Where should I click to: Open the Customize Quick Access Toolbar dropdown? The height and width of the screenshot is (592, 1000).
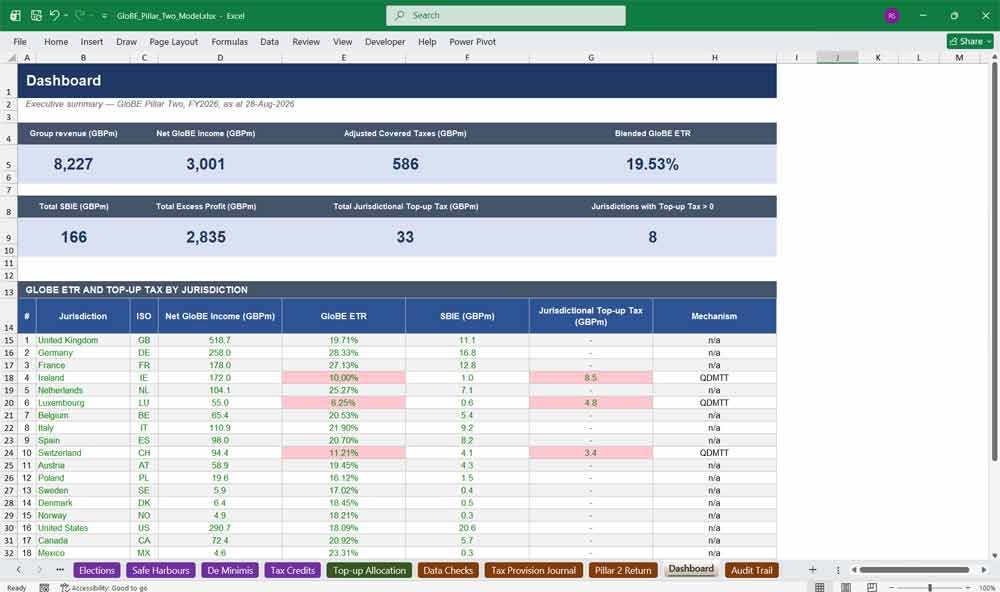tap(104, 16)
